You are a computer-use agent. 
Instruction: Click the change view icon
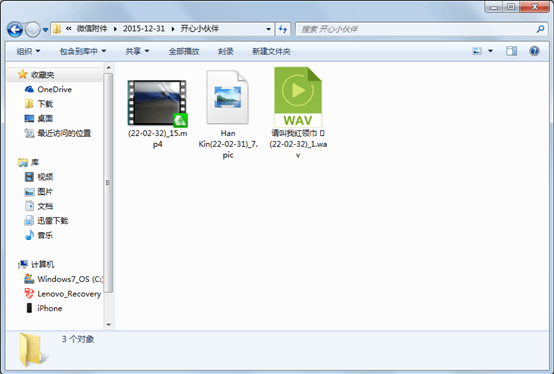(x=477, y=51)
